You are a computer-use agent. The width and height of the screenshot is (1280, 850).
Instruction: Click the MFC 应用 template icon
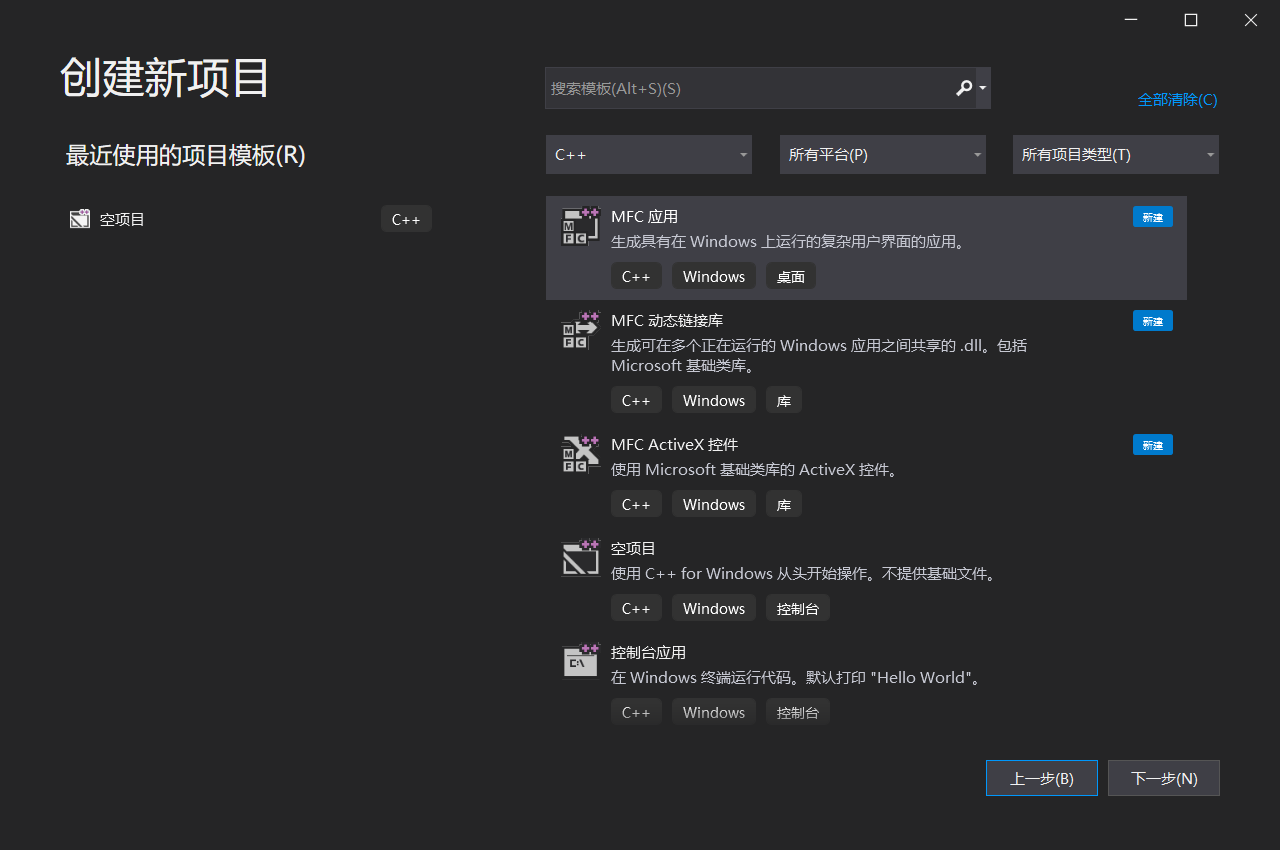tap(580, 224)
